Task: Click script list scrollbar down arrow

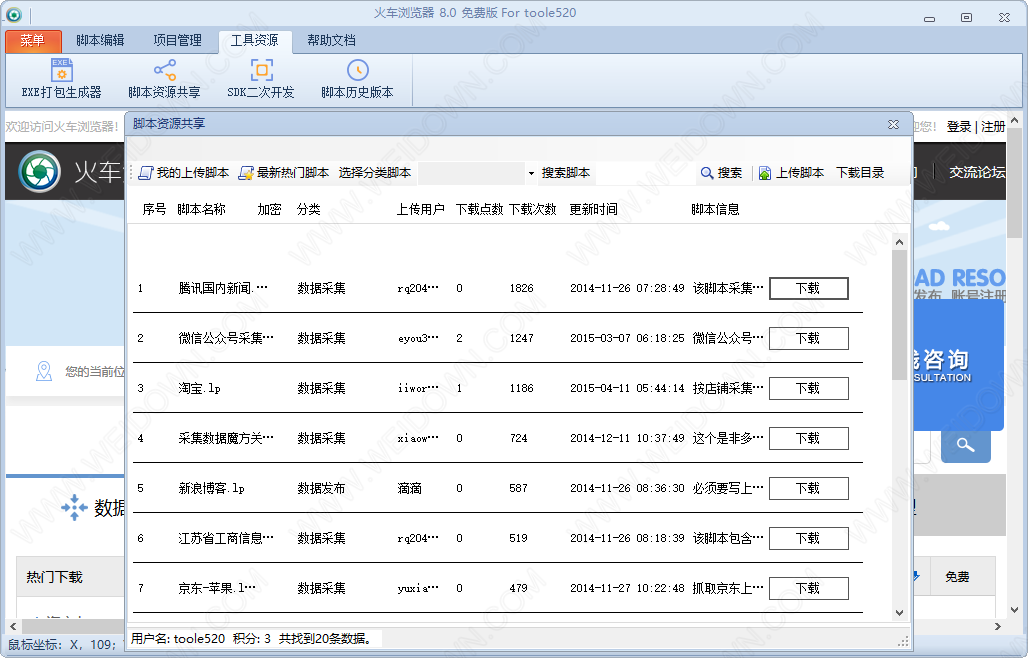Action: pyautogui.click(x=900, y=613)
